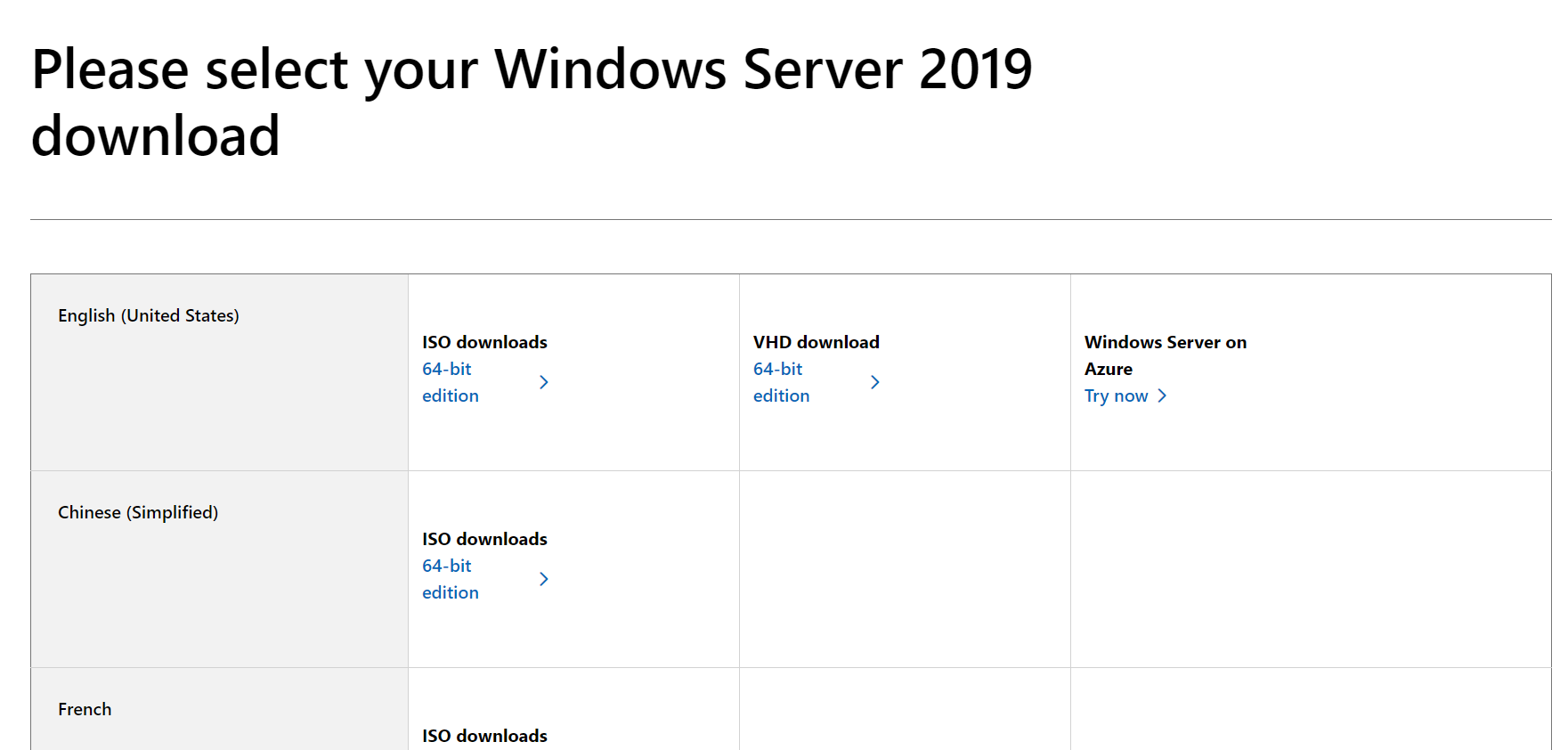Viewport: 1568px width, 750px height.
Task: Click chevron beside English ISO 64-bit edition
Action: point(544,382)
